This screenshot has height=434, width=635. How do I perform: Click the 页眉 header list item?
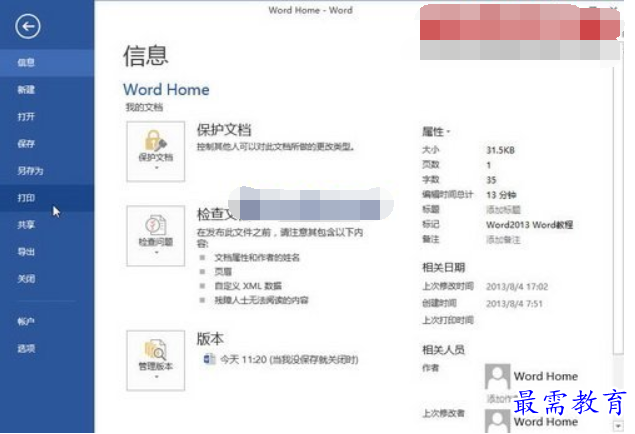click(x=223, y=272)
